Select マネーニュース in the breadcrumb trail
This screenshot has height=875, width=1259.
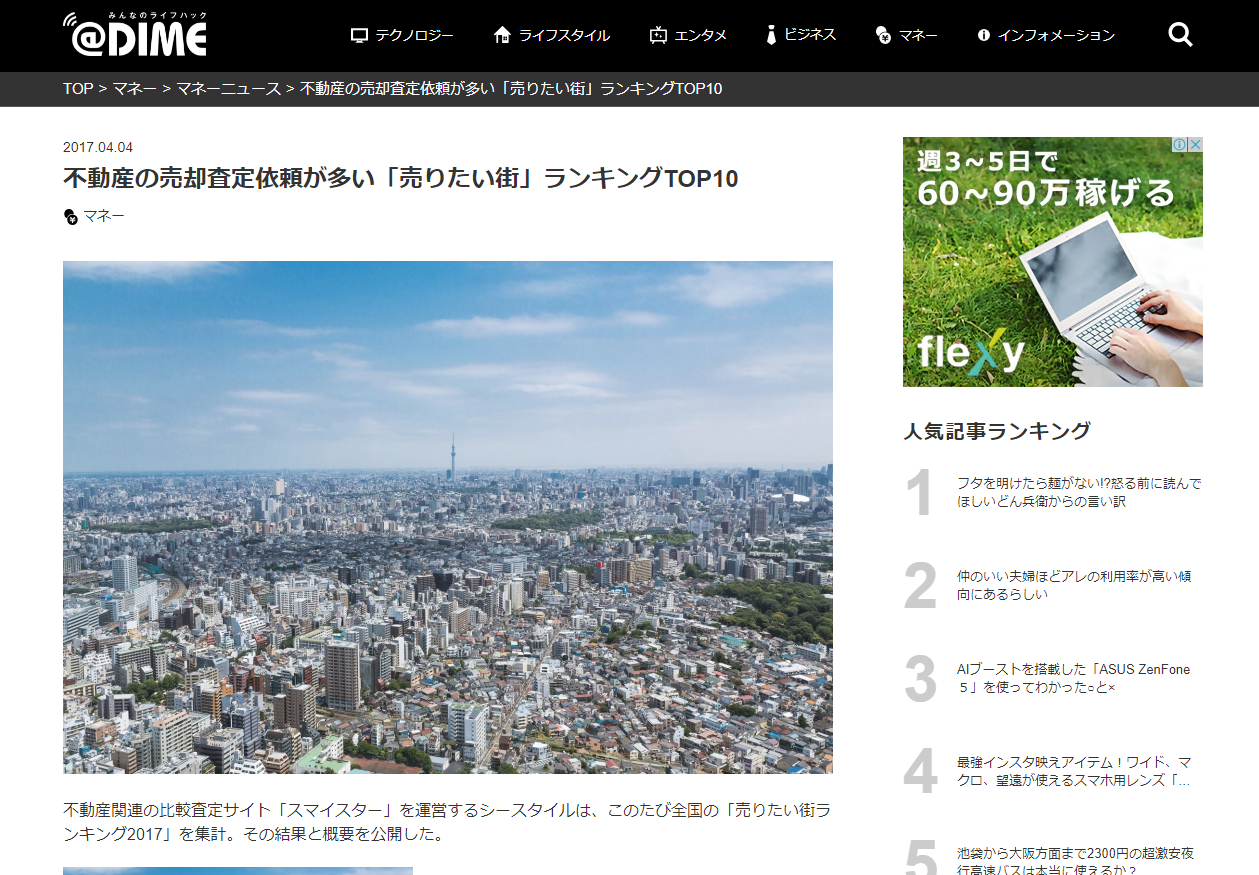[x=229, y=89]
